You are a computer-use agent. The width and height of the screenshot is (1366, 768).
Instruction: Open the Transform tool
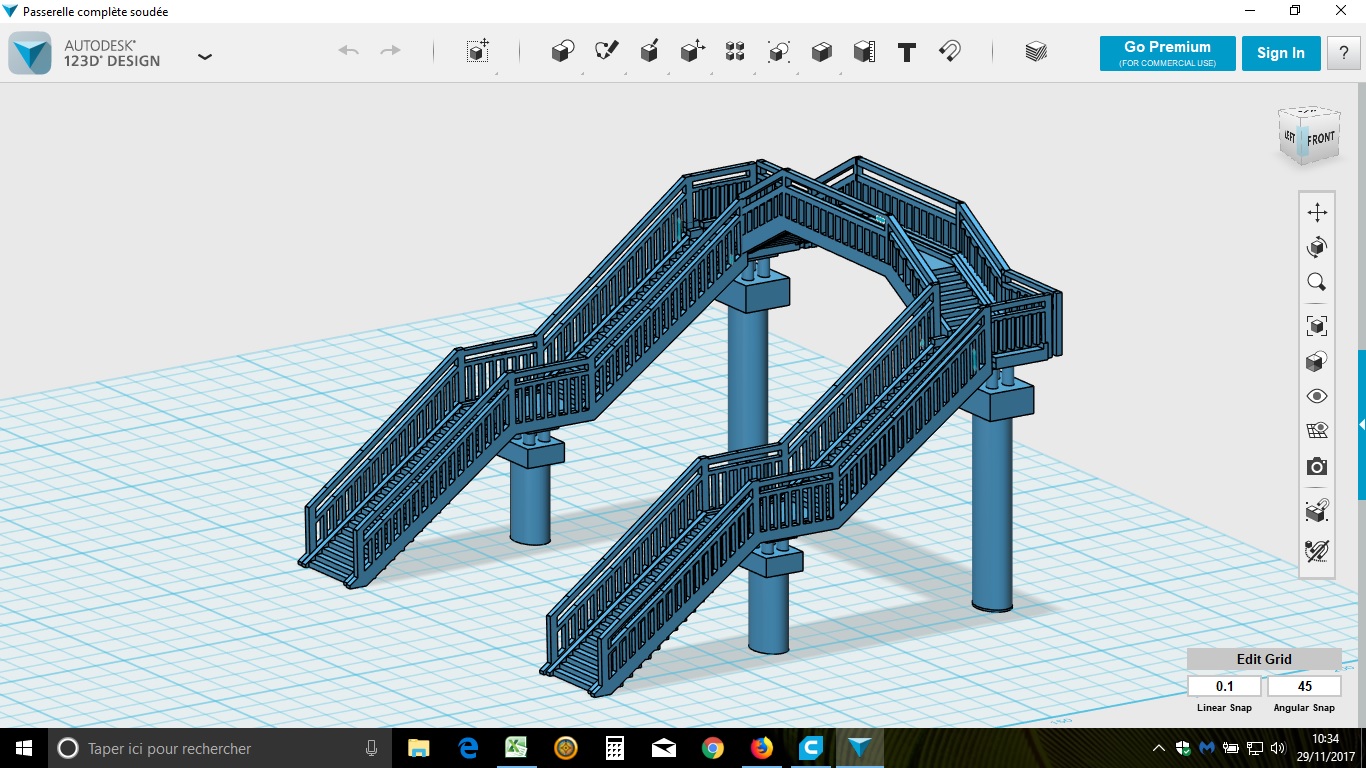coord(478,51)
